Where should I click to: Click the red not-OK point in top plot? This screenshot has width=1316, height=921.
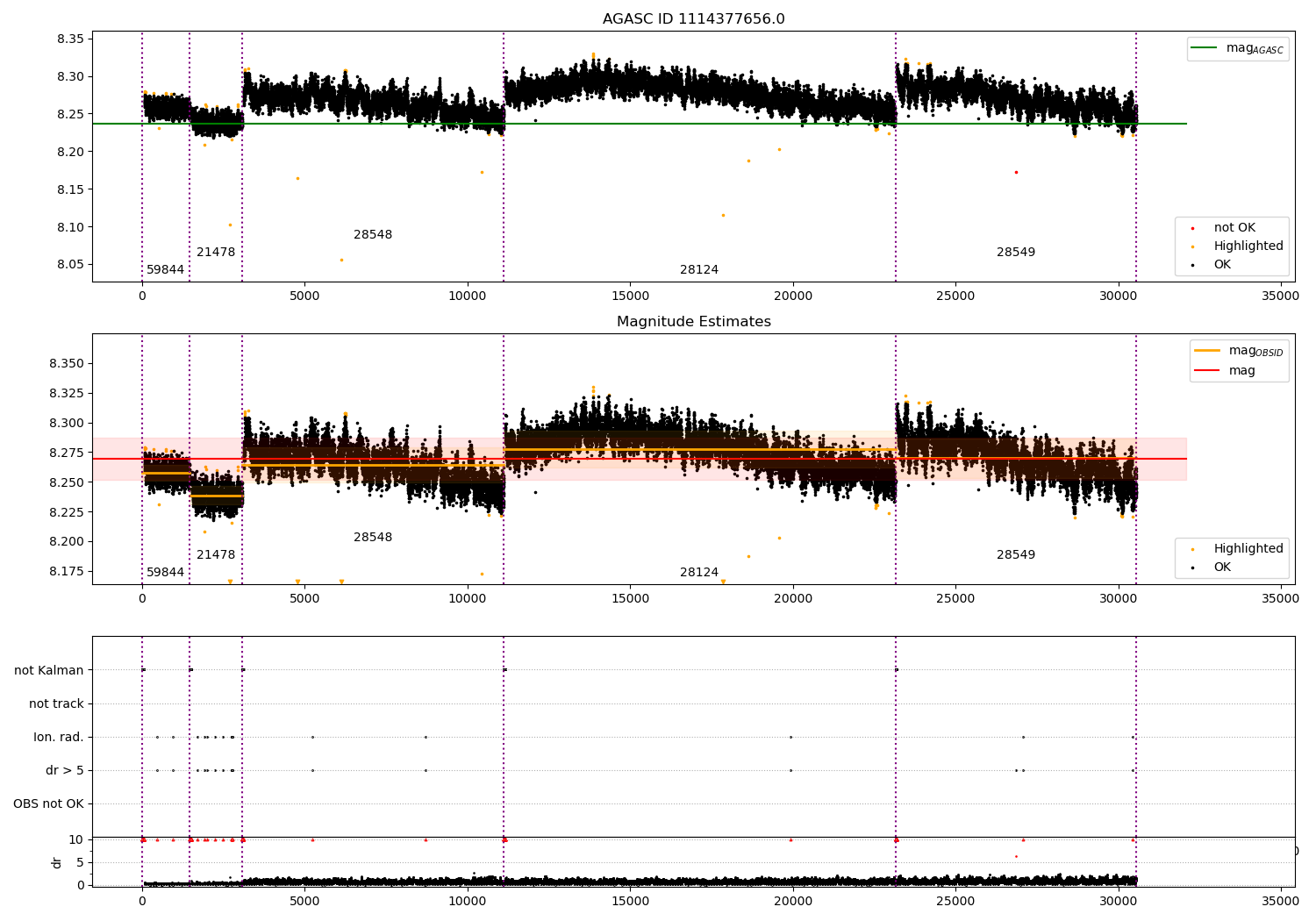pos(1016,172)
